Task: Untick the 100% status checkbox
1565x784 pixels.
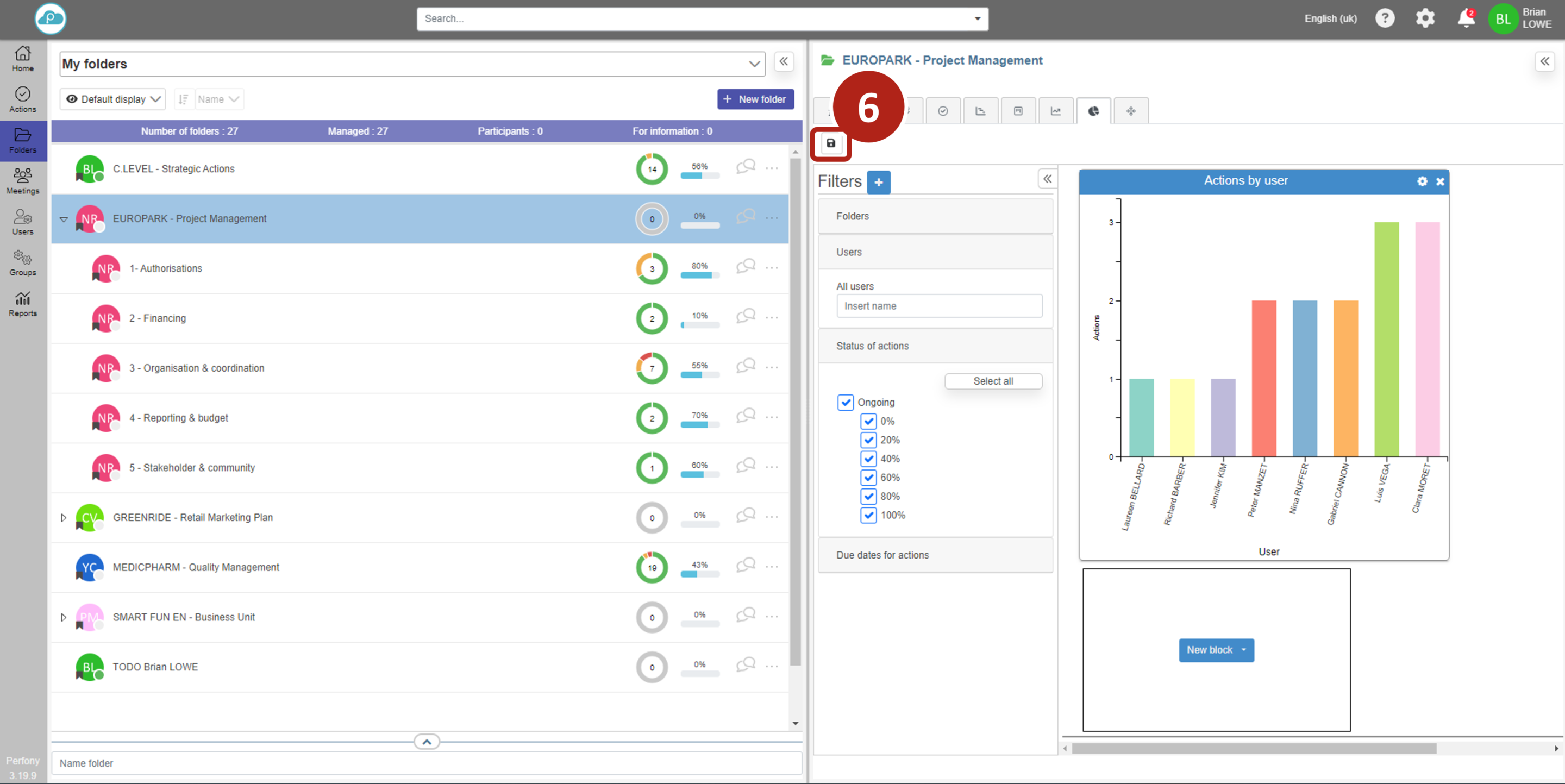Action: [868, 515]
